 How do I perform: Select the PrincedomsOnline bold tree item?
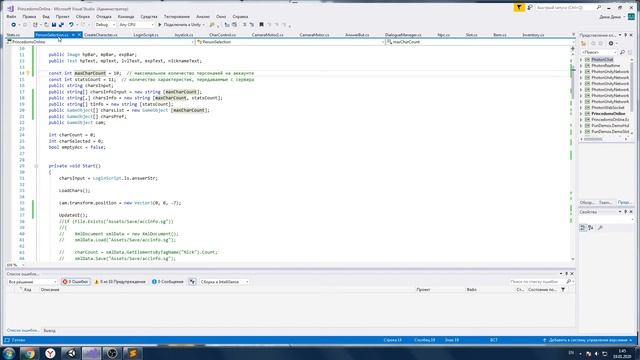(608, 113)
